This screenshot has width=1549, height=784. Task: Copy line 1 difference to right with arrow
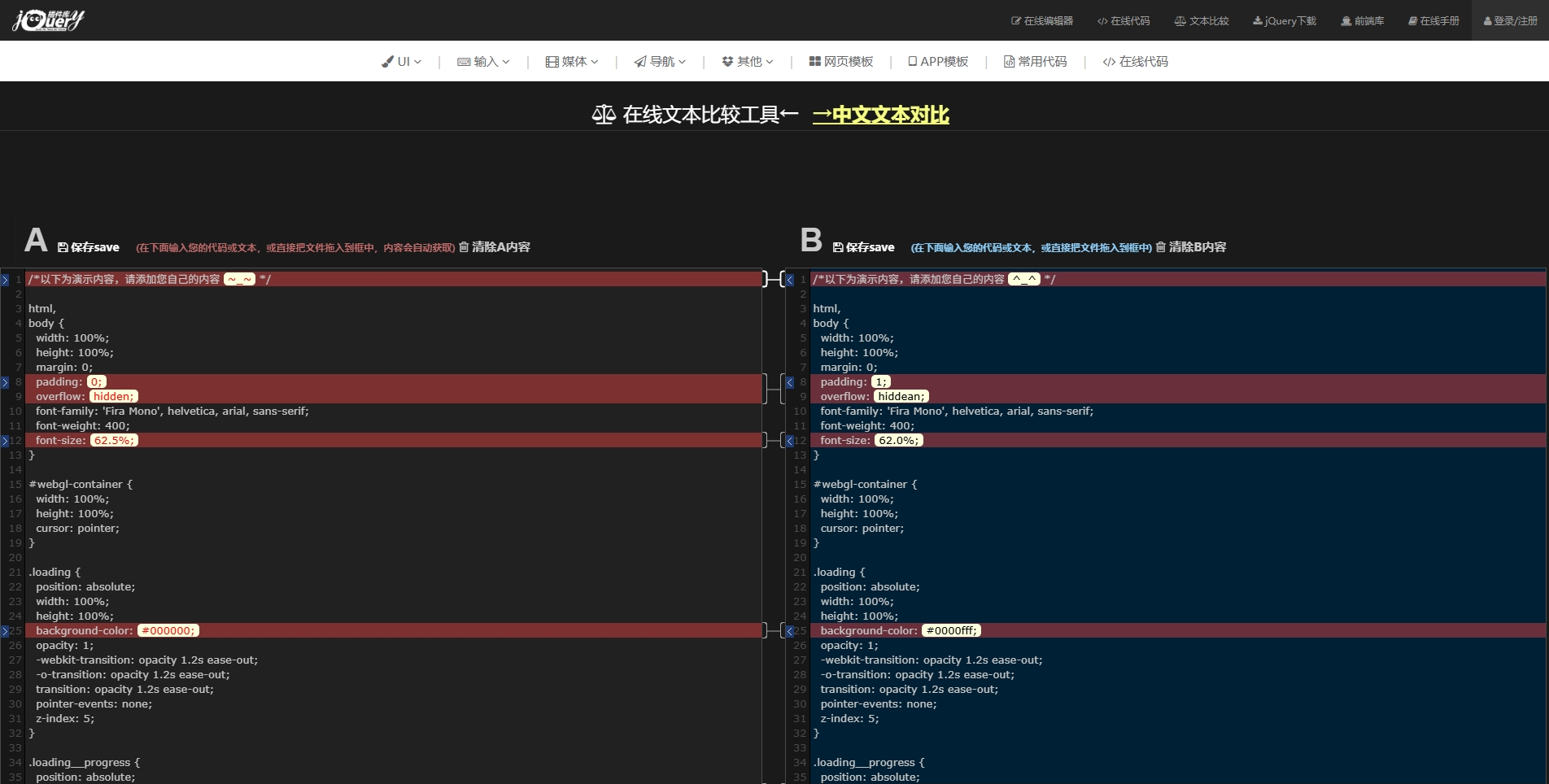[5, 280]
